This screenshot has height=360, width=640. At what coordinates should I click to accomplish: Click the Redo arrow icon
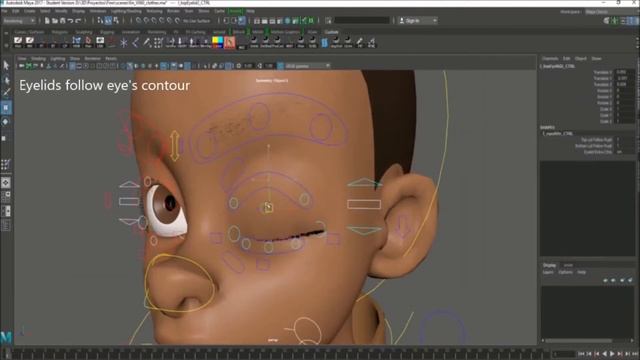pyautogui.click(x=78, y=20)
